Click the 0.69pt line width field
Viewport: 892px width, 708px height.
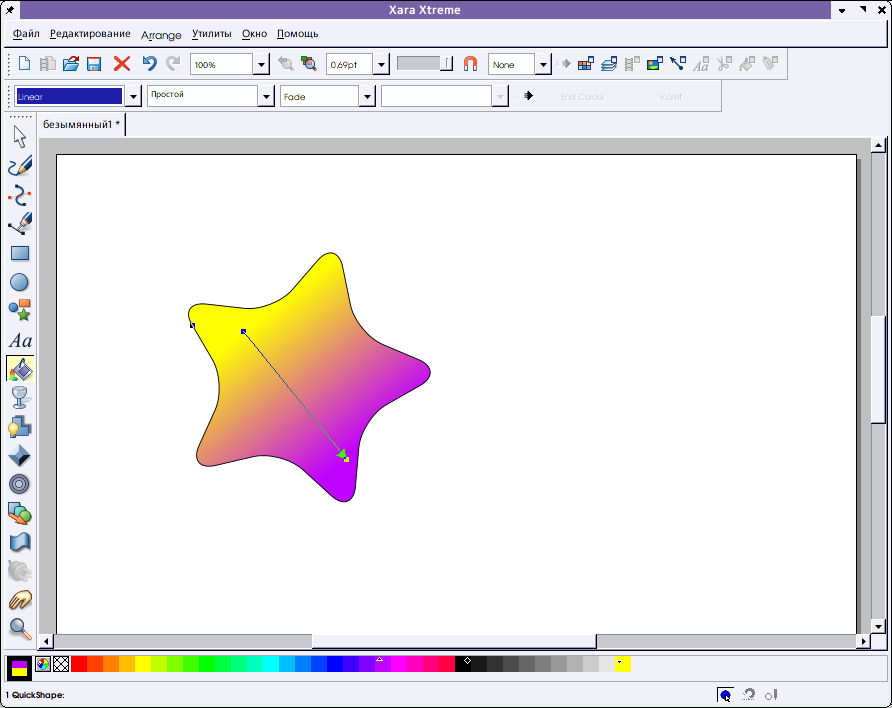pos(349,64)
